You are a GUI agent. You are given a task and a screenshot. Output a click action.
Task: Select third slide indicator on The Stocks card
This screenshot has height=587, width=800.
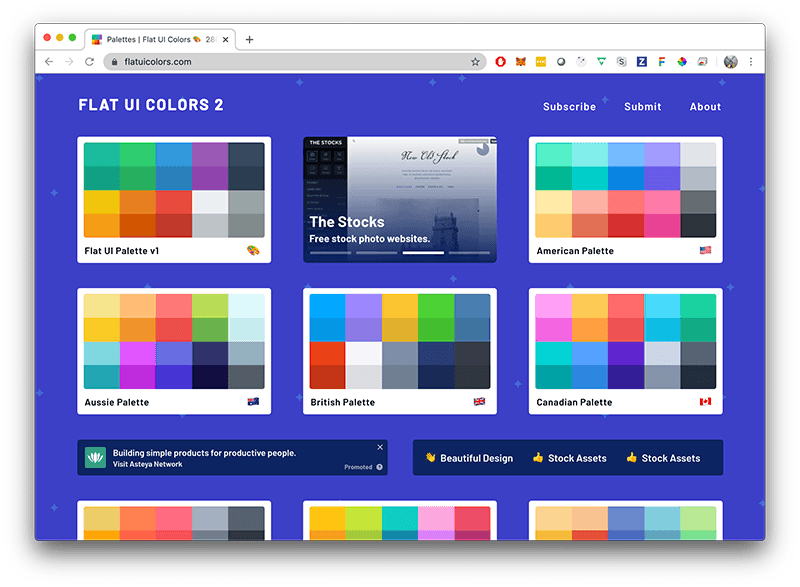click(423, 252)
